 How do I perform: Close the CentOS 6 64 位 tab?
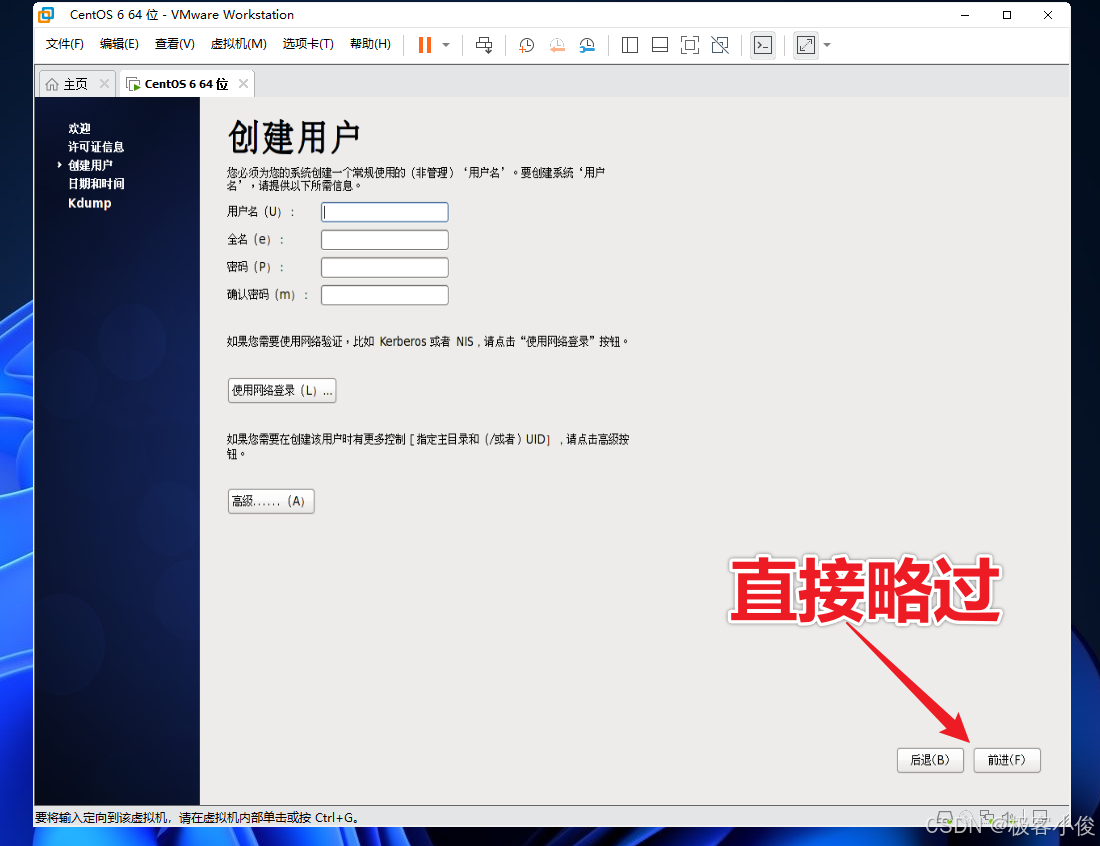[243, 83]
